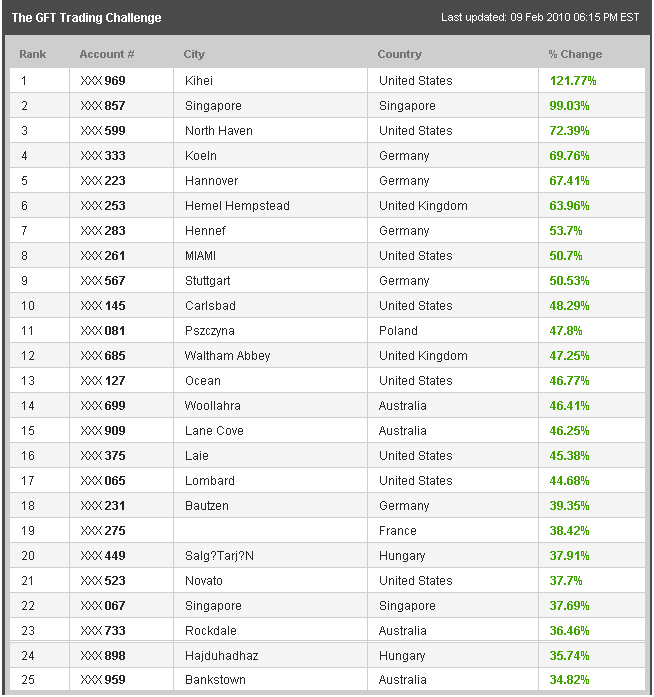The height and width of the screenshot is (697, 654).
Task: Click the Kihei city cell
Action: tap(199, 81)
